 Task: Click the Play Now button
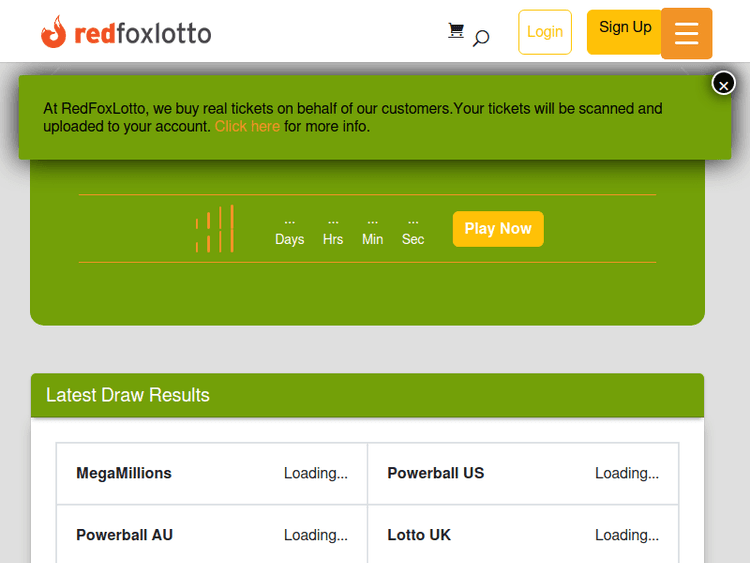coord(498,229)
